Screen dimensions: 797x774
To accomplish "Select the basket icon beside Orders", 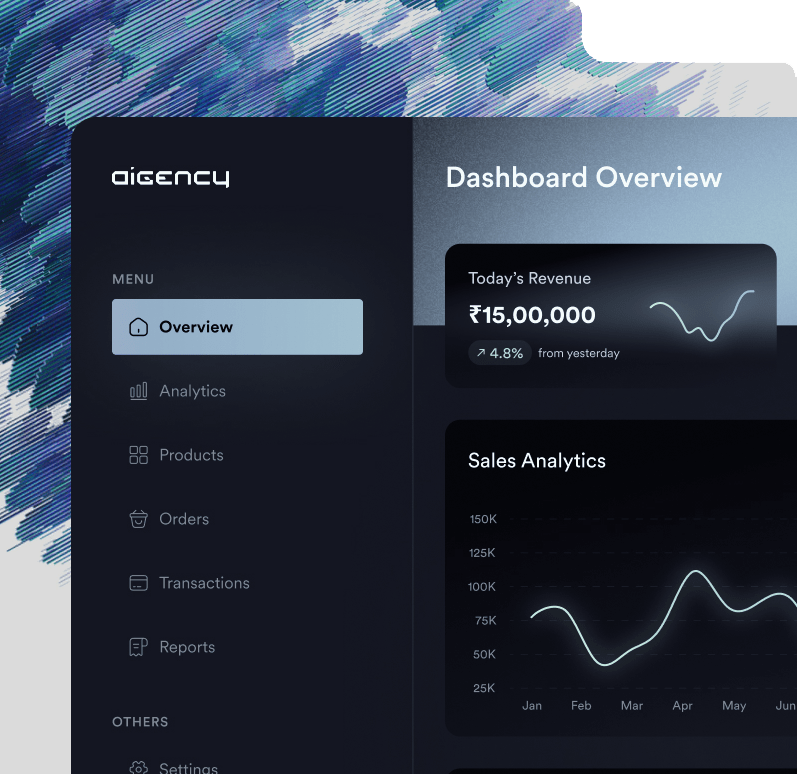I will tap(139, 519).
